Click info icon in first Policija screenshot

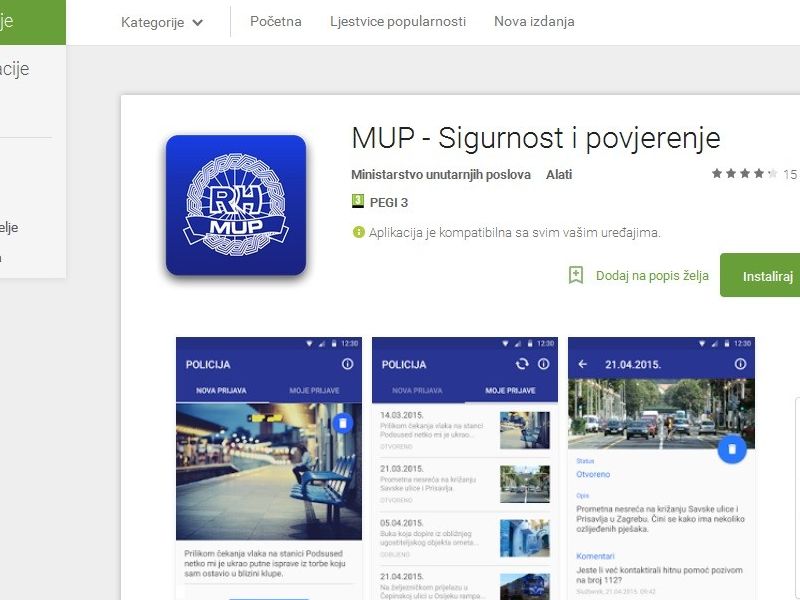pos(347,364)
